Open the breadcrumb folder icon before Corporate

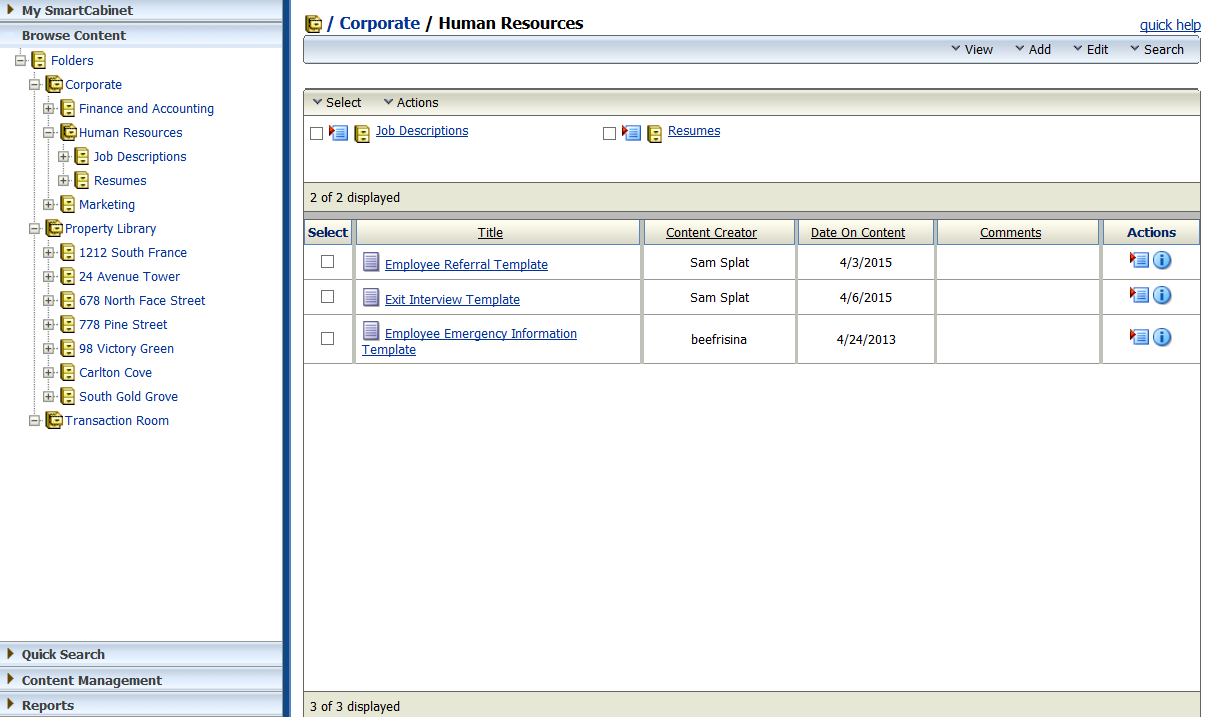click(313, 23)
